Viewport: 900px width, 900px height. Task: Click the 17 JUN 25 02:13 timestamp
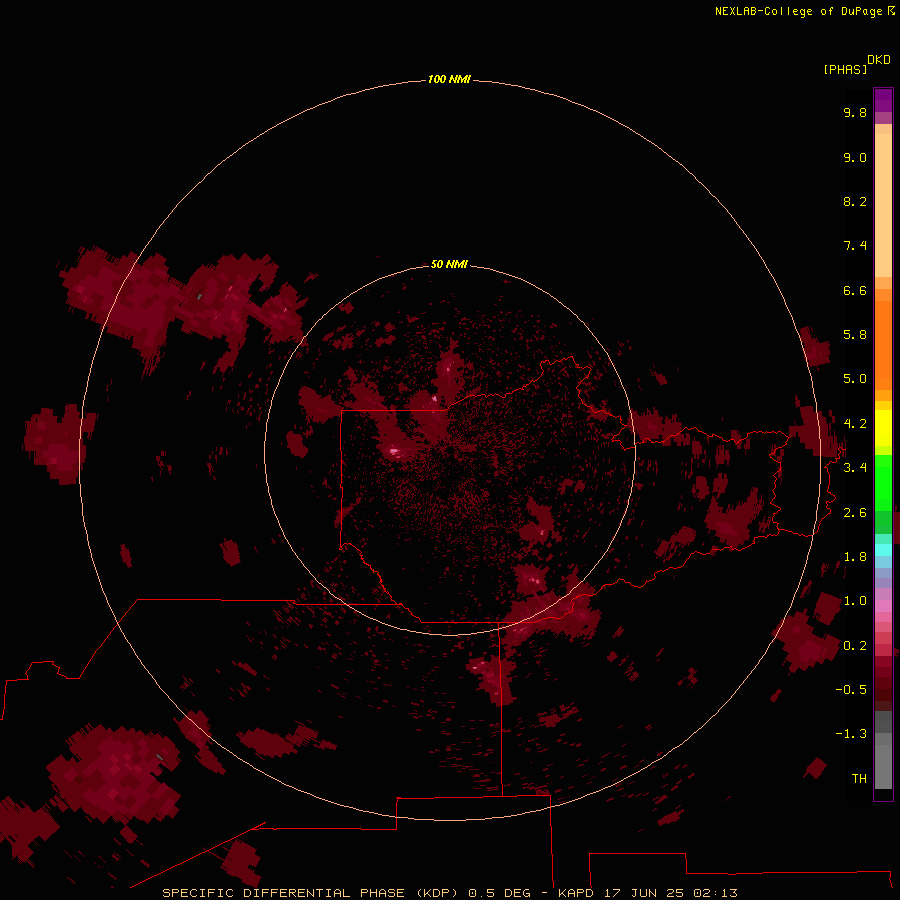click(x=670, y=893)
